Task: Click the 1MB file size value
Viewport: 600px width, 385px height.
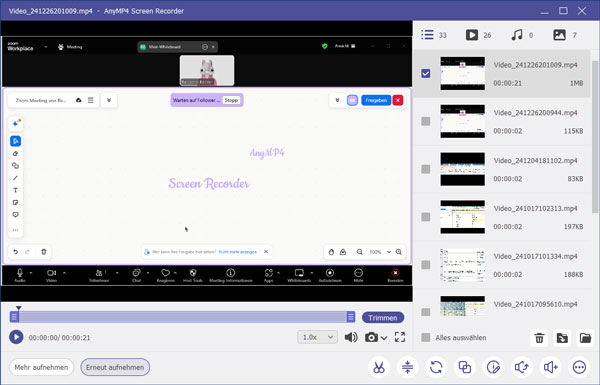Action: point(576,83)
